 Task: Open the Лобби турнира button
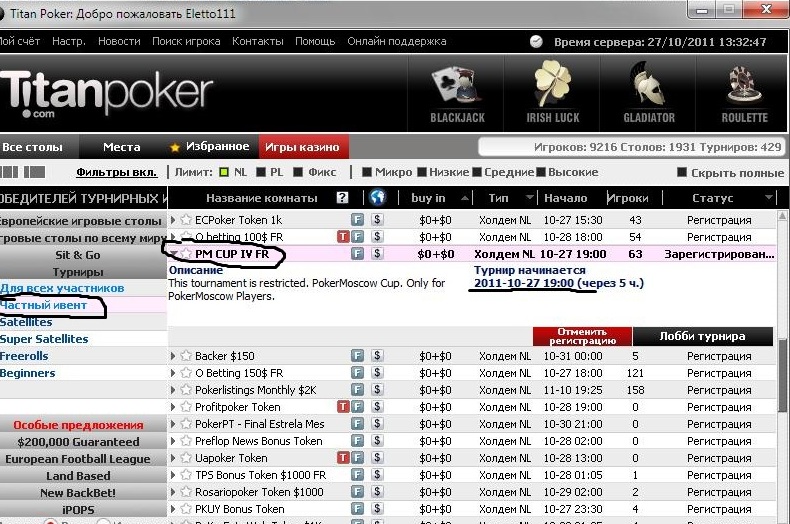point(702,336)
